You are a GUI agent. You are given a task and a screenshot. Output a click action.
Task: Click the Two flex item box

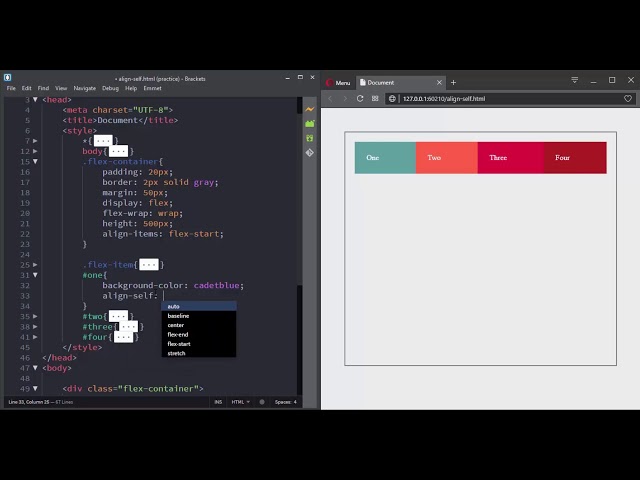[x=447, y=158]
